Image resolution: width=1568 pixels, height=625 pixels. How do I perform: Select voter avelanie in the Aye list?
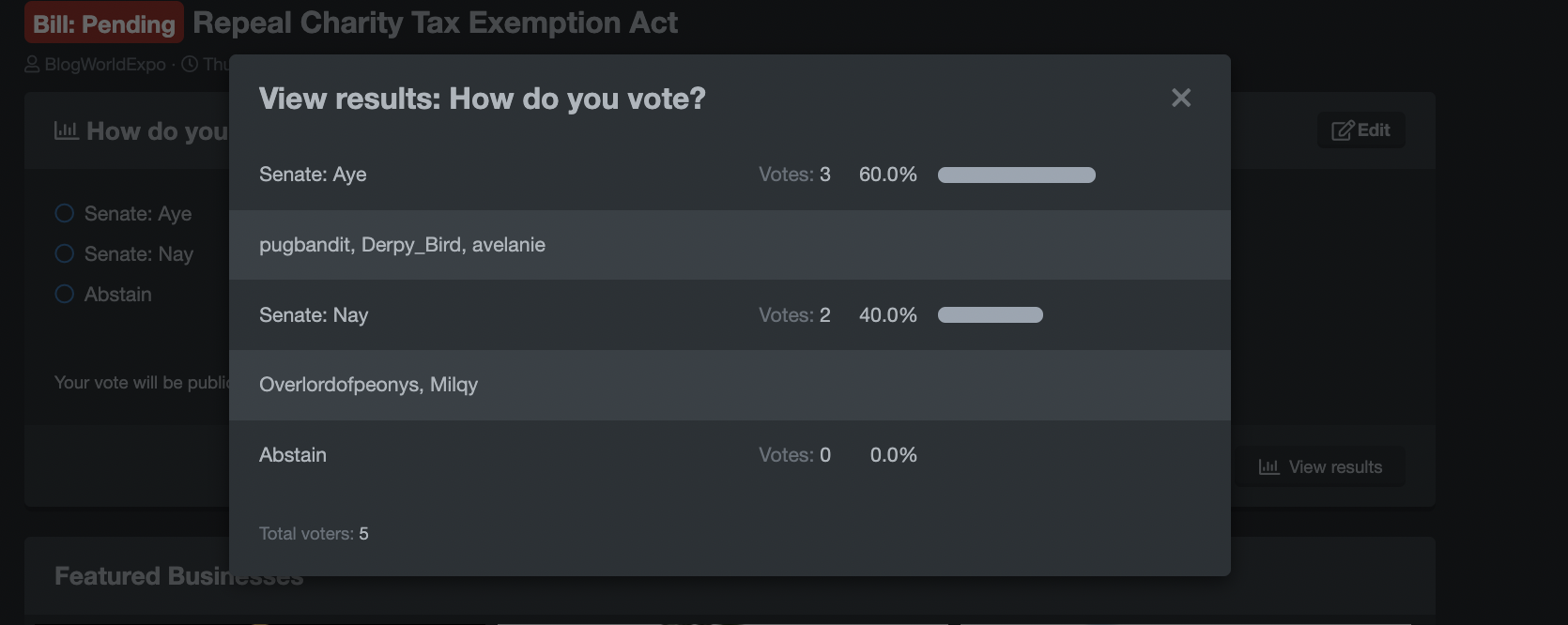point(509,245)
